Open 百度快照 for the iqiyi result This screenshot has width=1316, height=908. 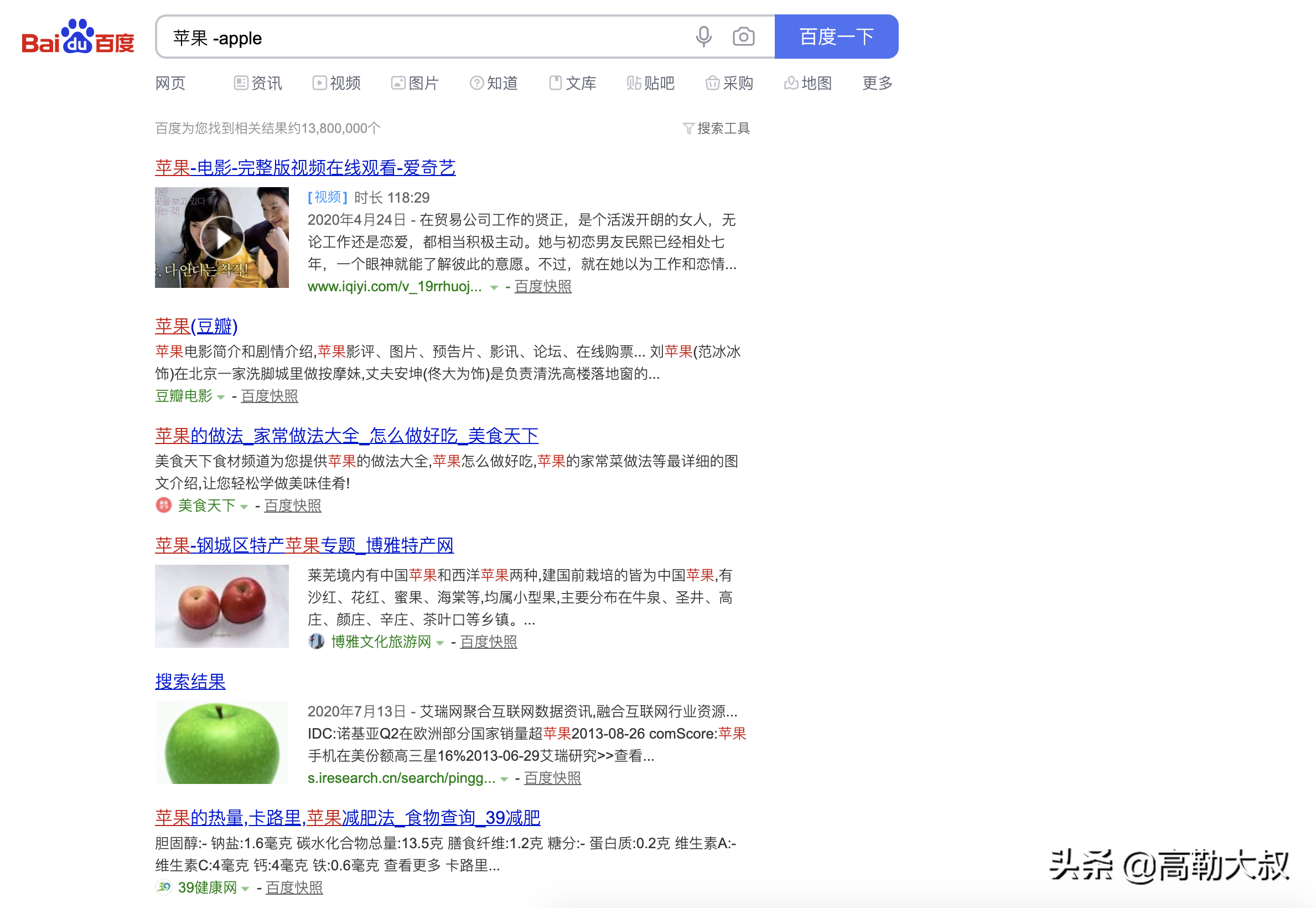coord(543,287)
